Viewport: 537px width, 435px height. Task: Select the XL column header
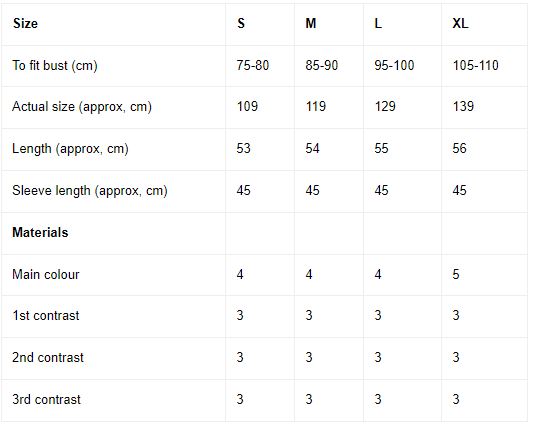(460, 24)
